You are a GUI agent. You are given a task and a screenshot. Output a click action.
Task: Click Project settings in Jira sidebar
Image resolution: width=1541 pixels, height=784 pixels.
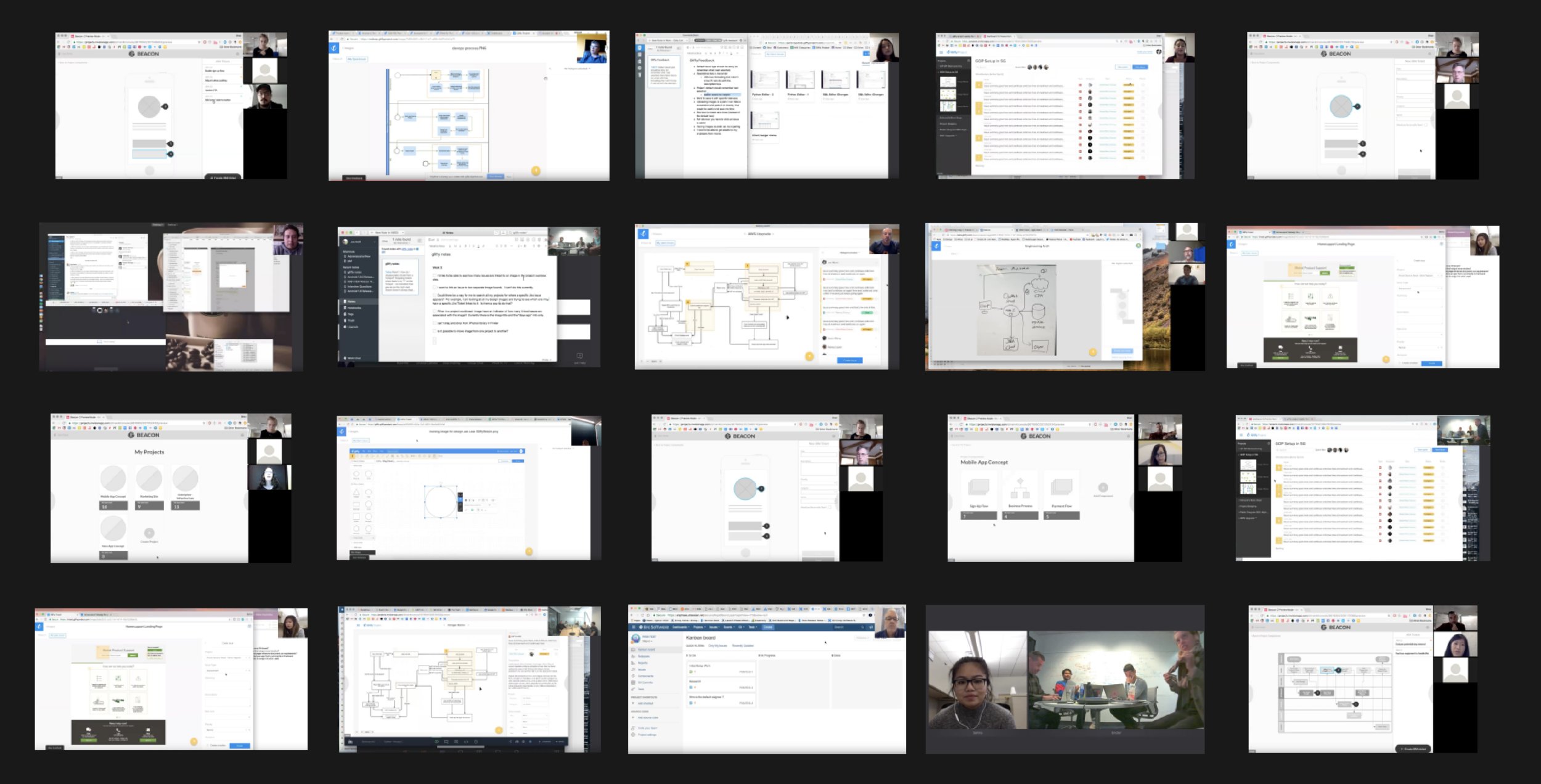(647, 735)
